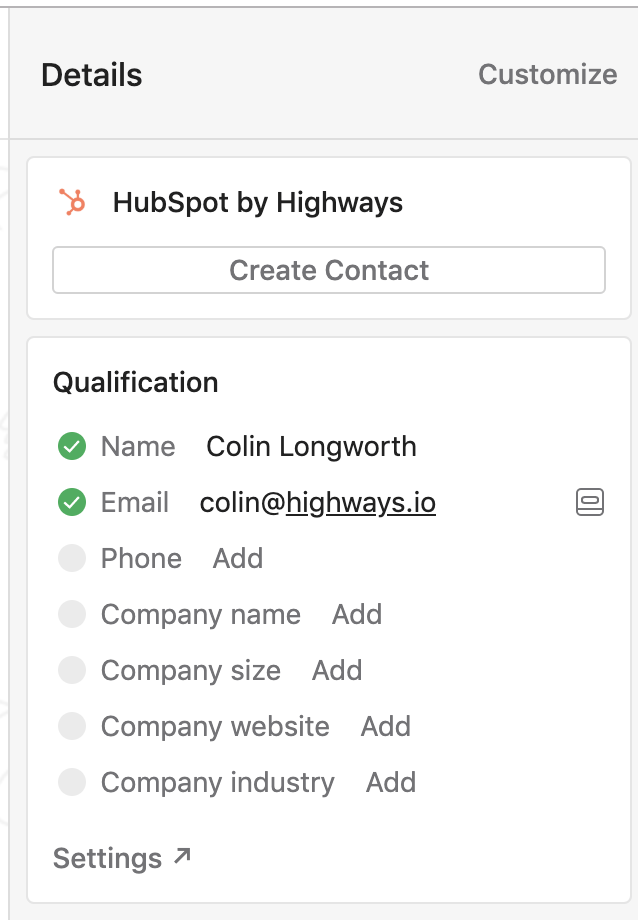
Task: Click the arrow icon next to Settings
Action: point(183,856)
